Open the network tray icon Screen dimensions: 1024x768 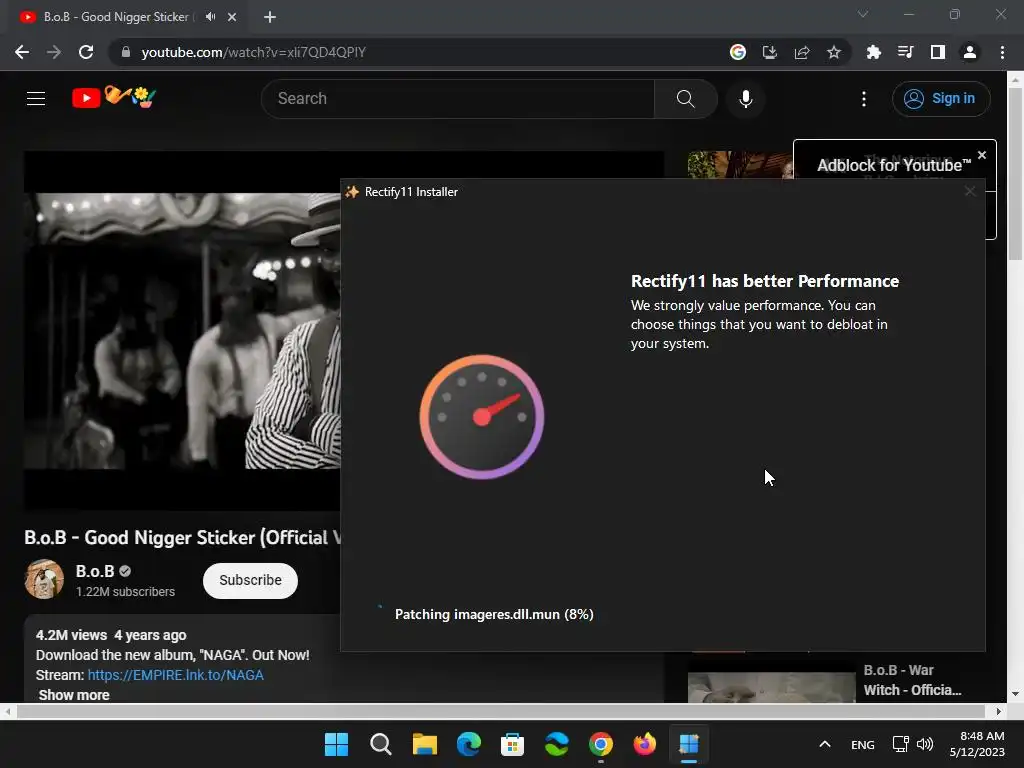(x=901, y=744)
